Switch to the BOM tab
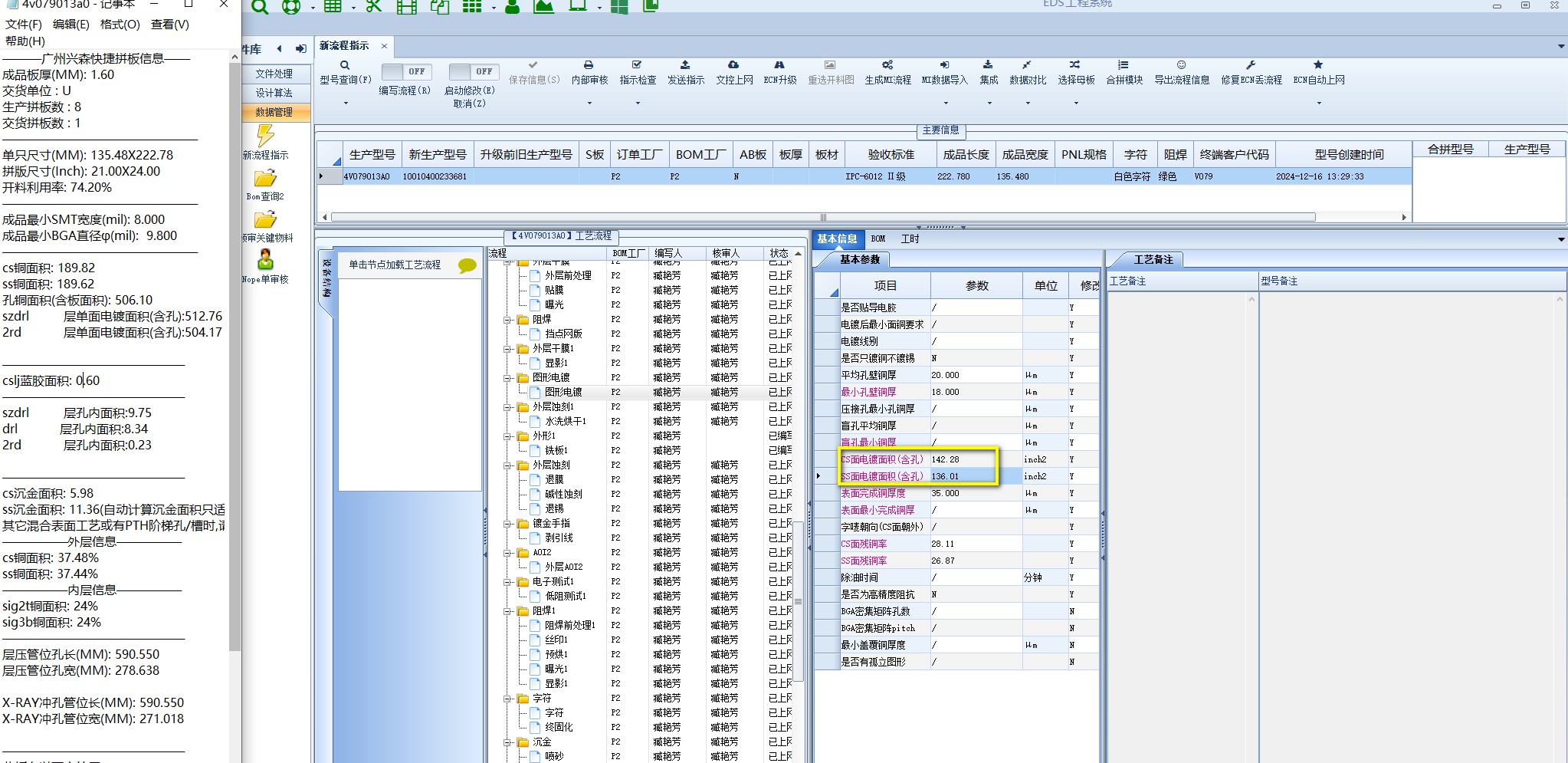This screenshot has width=1568, height=763. 878,239
